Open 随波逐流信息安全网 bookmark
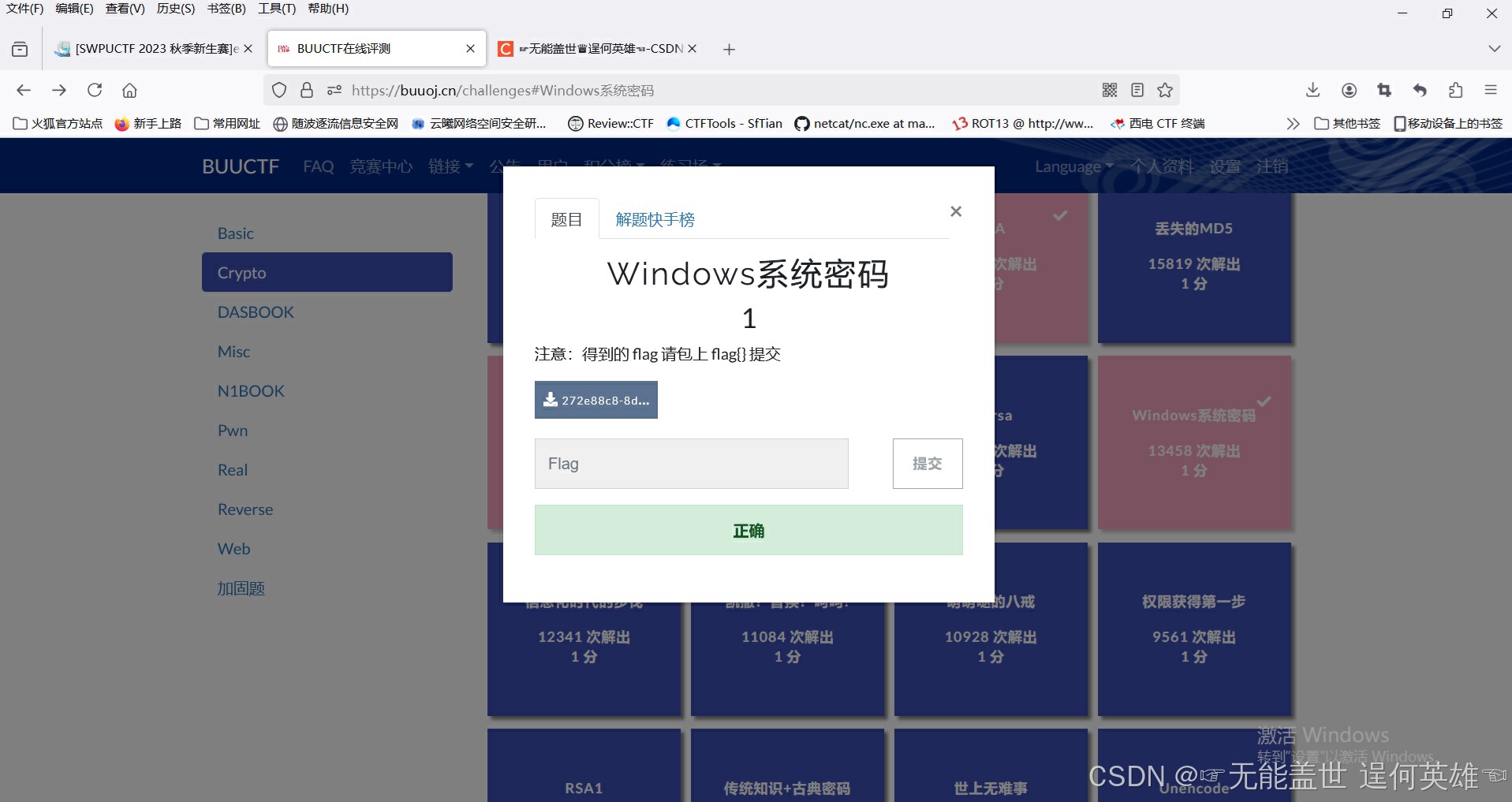The height and width of the screenshot is (802, 1512). (335, 124)
